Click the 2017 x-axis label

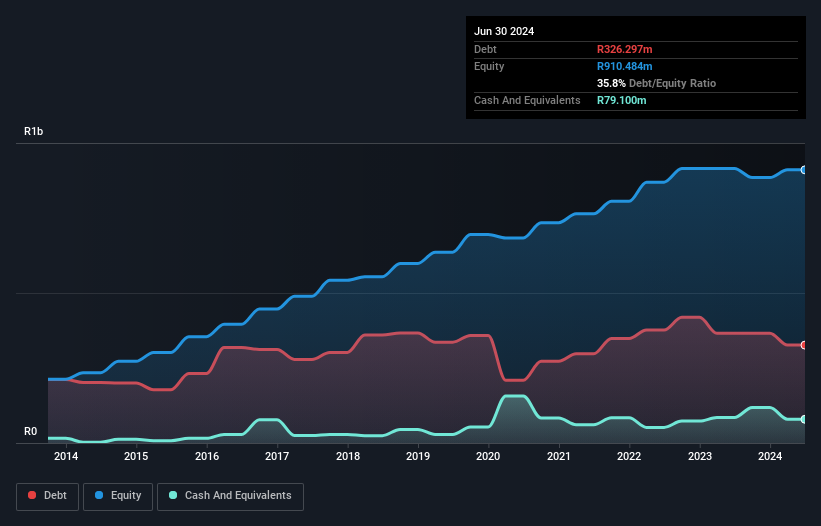coord(277,456)
